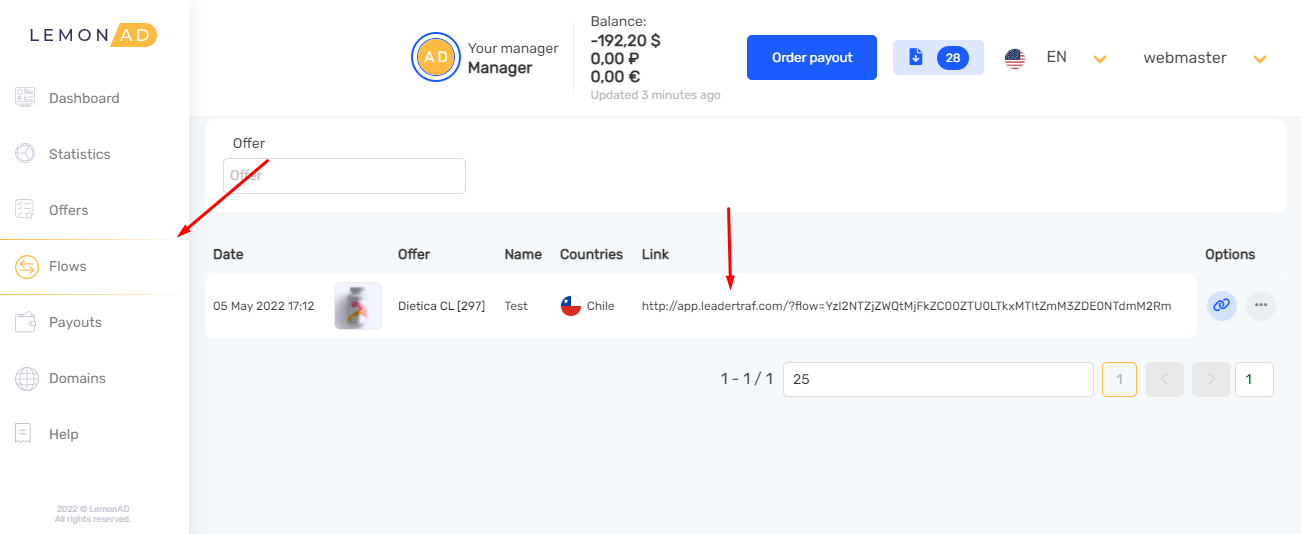Click the Offer filter input field
Viewport: 1301px width, 534px height.
344,176
